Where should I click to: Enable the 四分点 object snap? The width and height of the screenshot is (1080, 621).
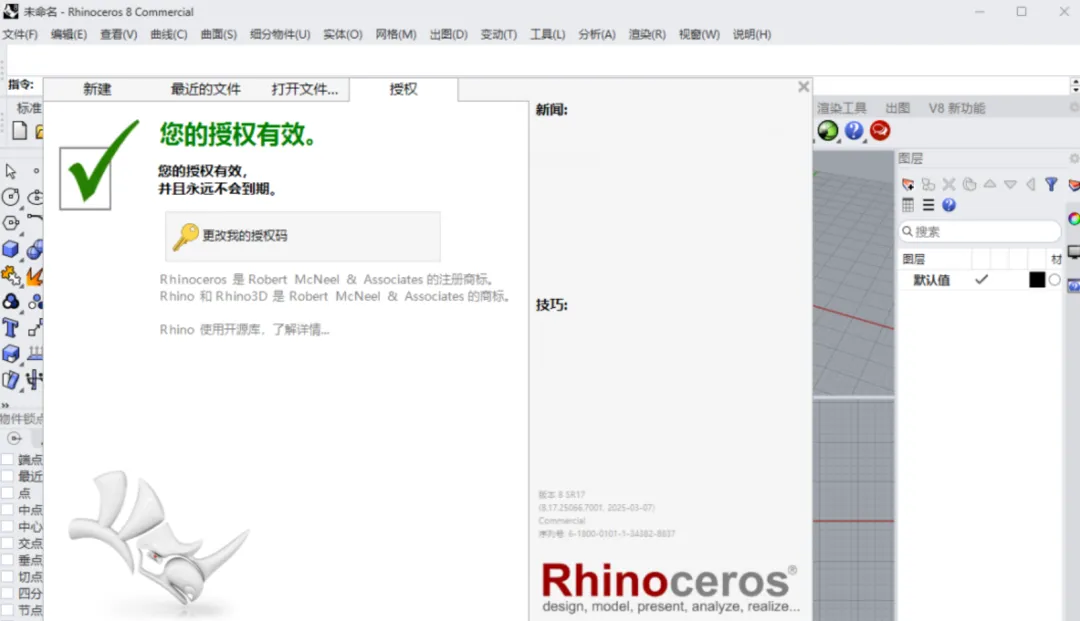tap(8, 593)
